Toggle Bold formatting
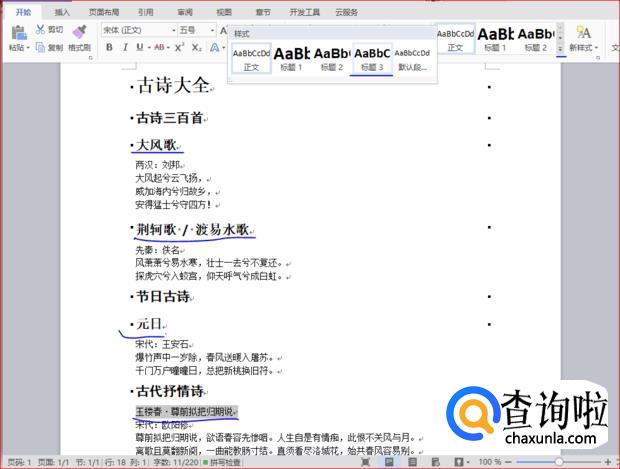 pos(110,47)
